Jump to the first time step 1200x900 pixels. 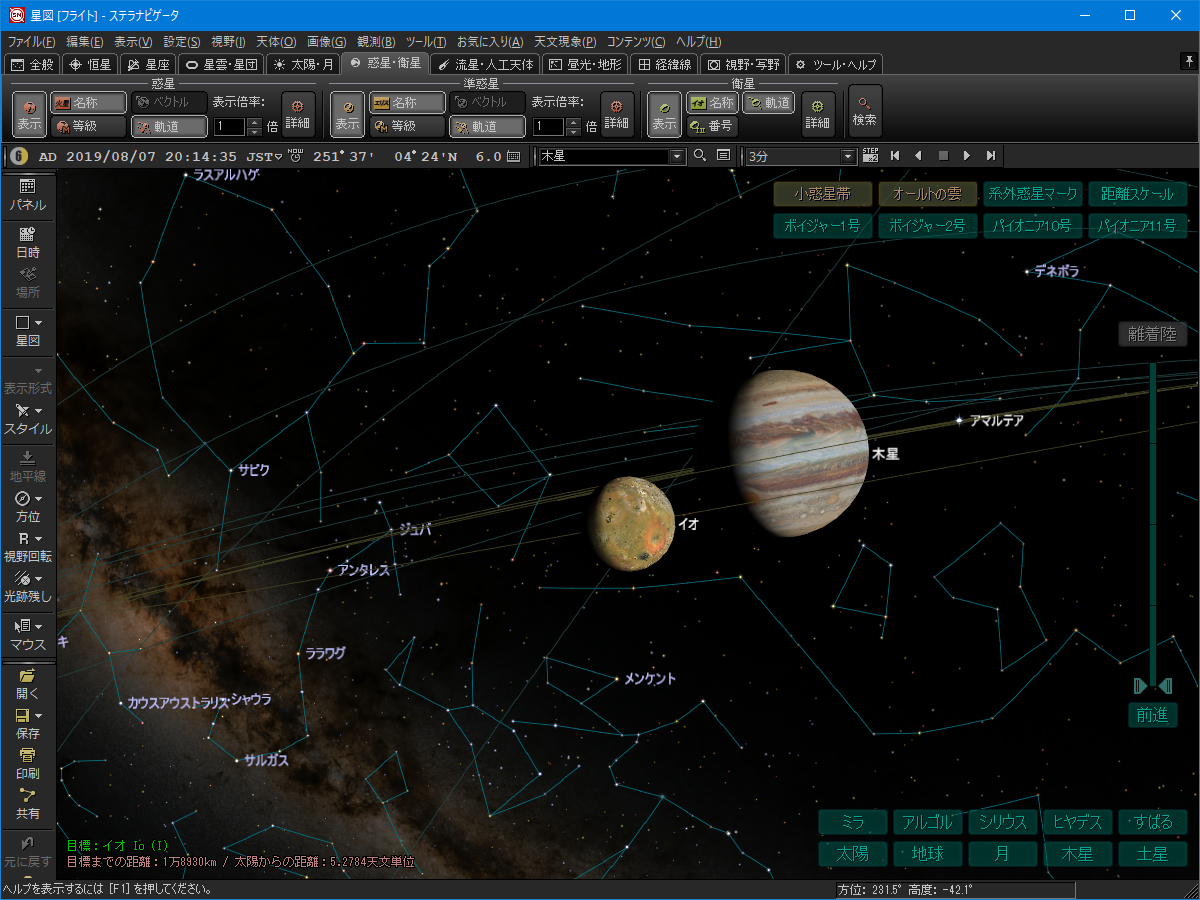(895, 156)
